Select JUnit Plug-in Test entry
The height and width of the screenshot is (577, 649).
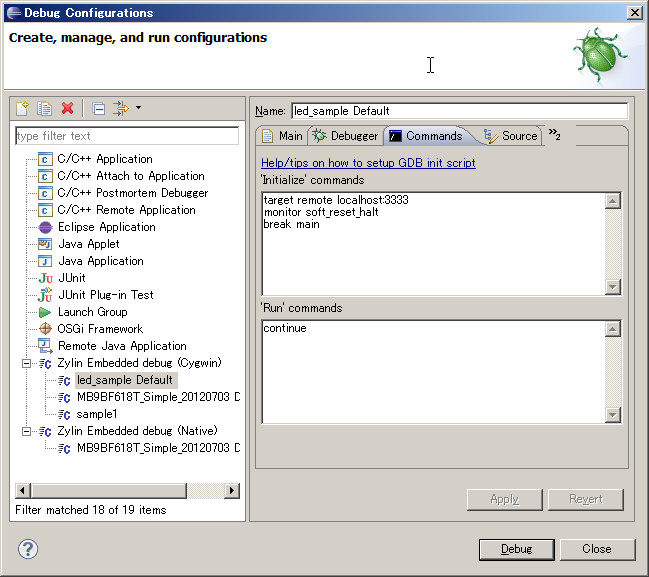106,295
